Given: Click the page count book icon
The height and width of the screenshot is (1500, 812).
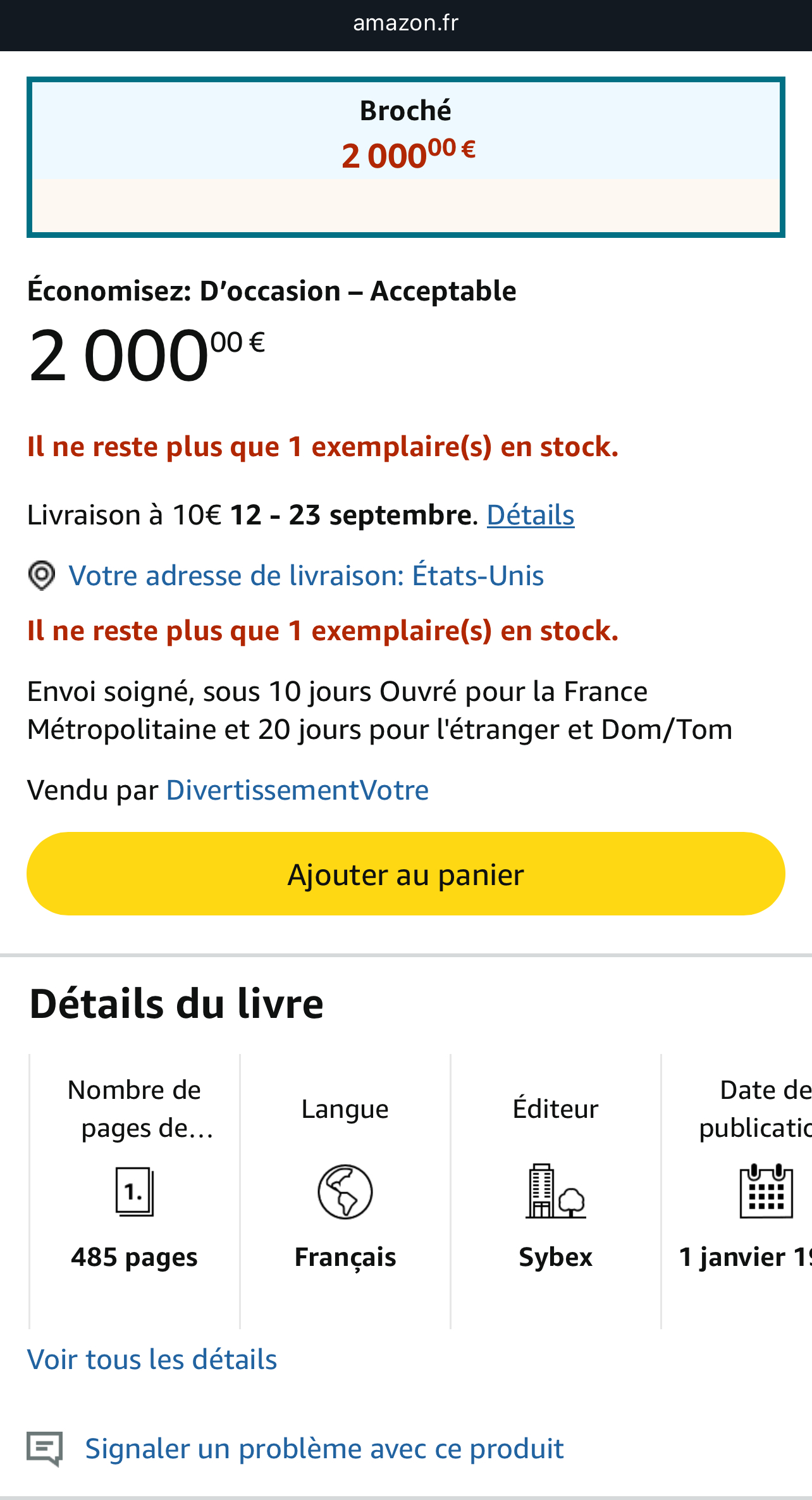Looking at the screenshot, I should point(134,1191).
